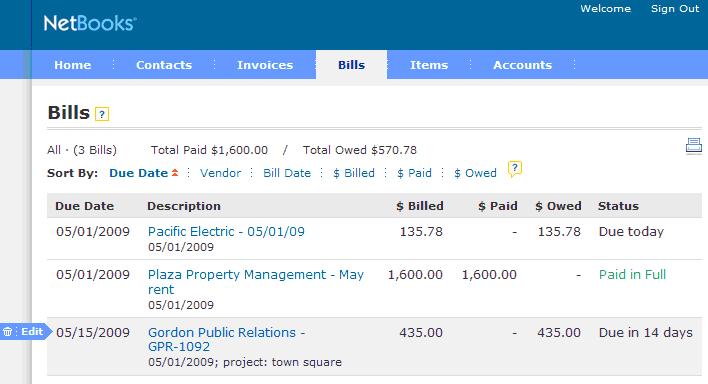708x384 pixels.
Task: Select the Bills tab
Action: coord(351,65)
